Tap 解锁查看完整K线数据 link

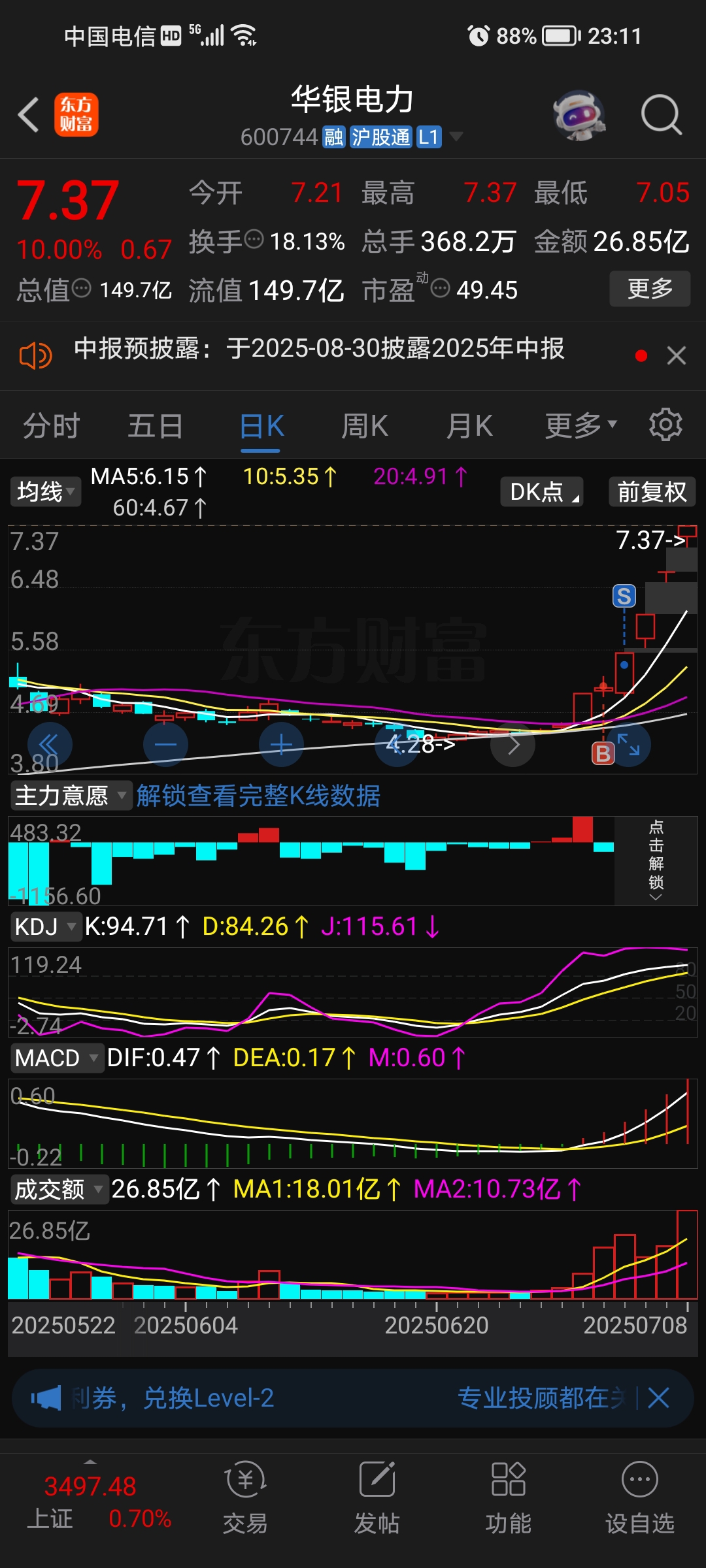(258, 796)
